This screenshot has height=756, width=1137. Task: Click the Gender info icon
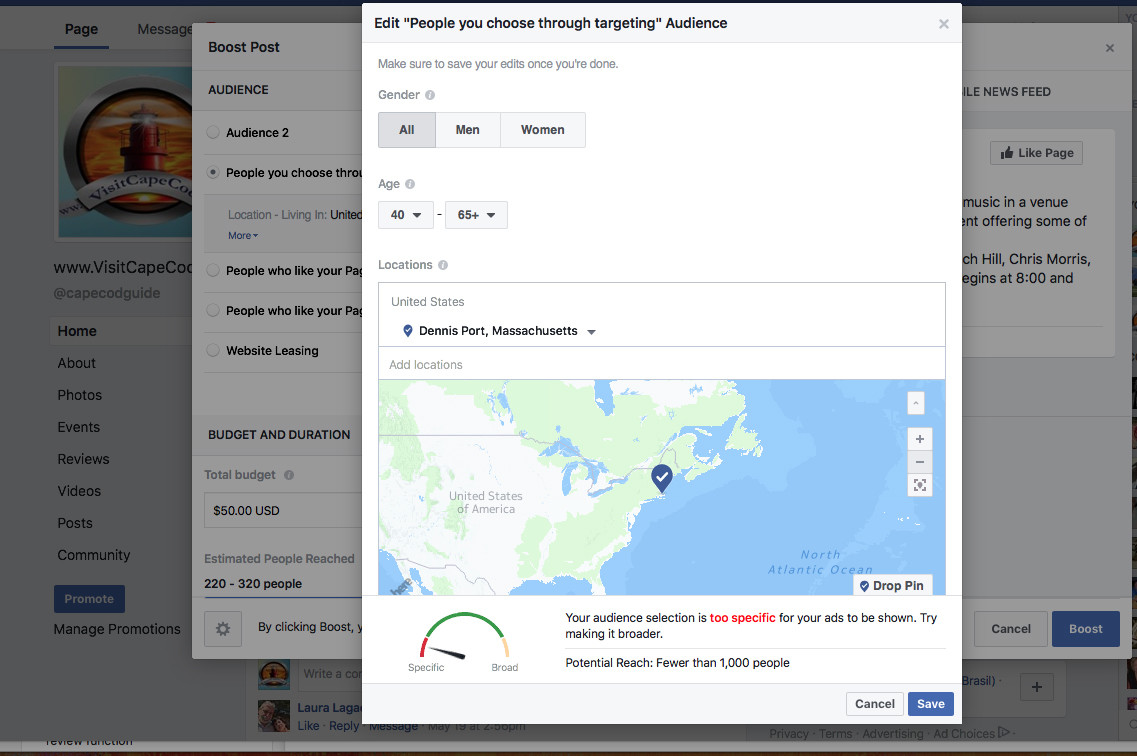[430, 95]
